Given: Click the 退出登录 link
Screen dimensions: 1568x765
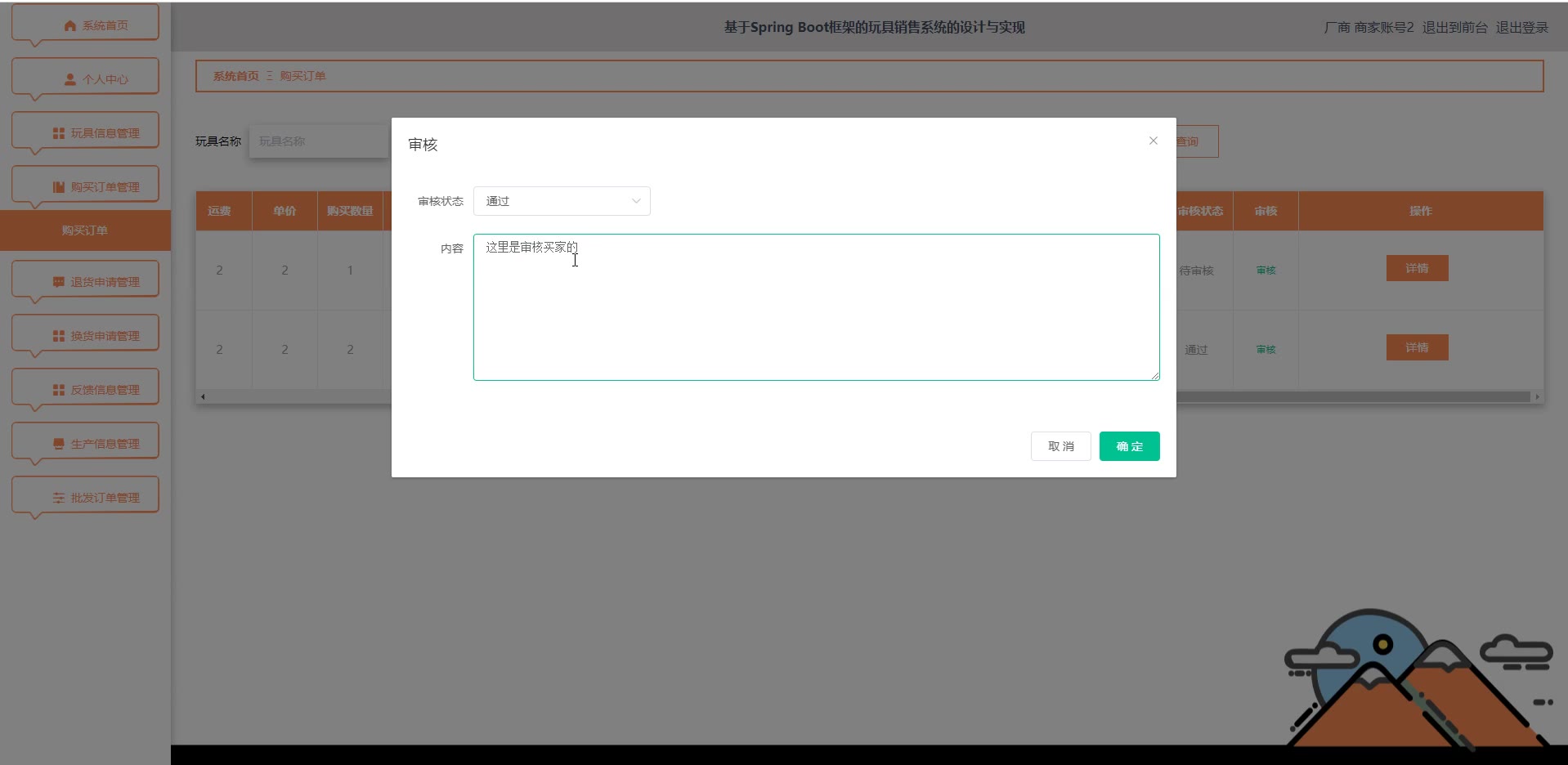Looking at the screenshot, I should click(x=1521, y=27).
